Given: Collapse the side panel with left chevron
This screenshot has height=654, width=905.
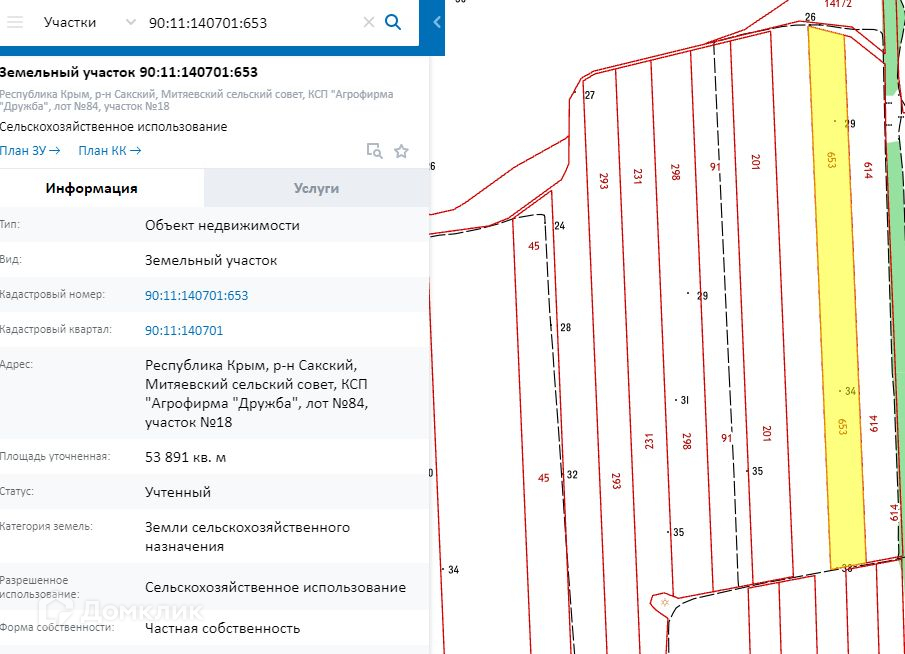Looking at the screenshot, I should [x=437, y=23].
